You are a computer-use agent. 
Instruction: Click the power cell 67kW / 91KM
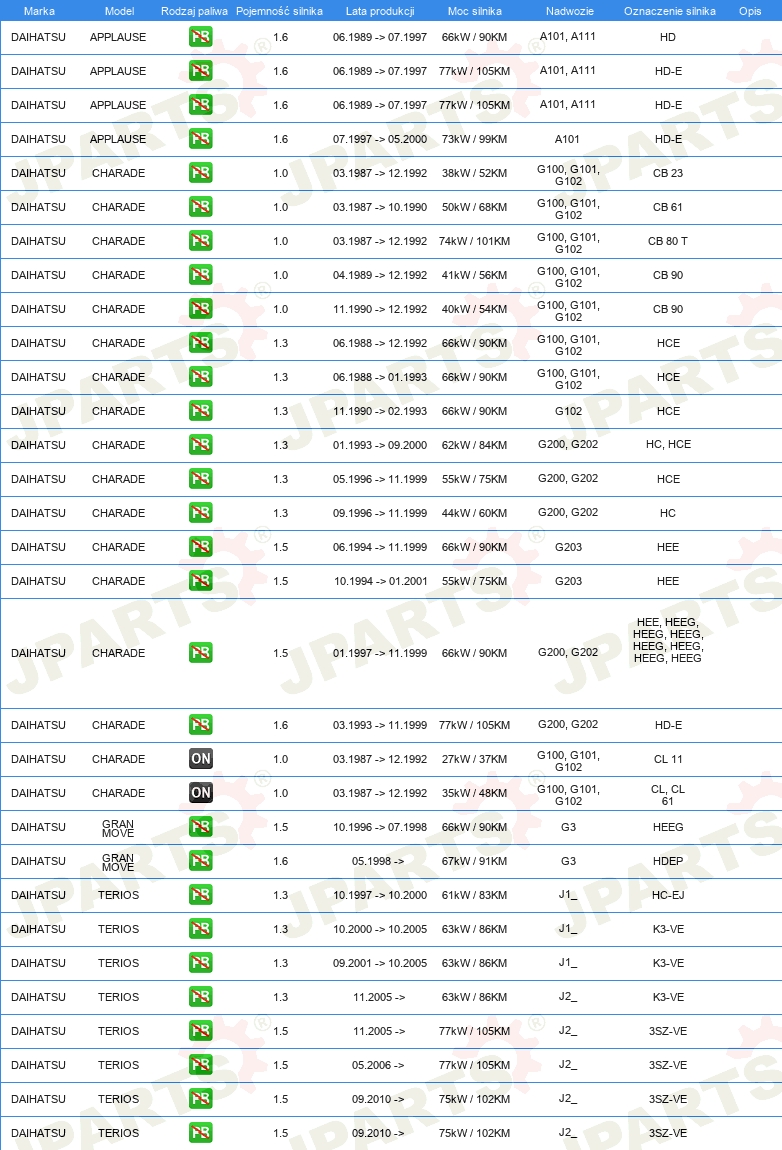[475, 861]
